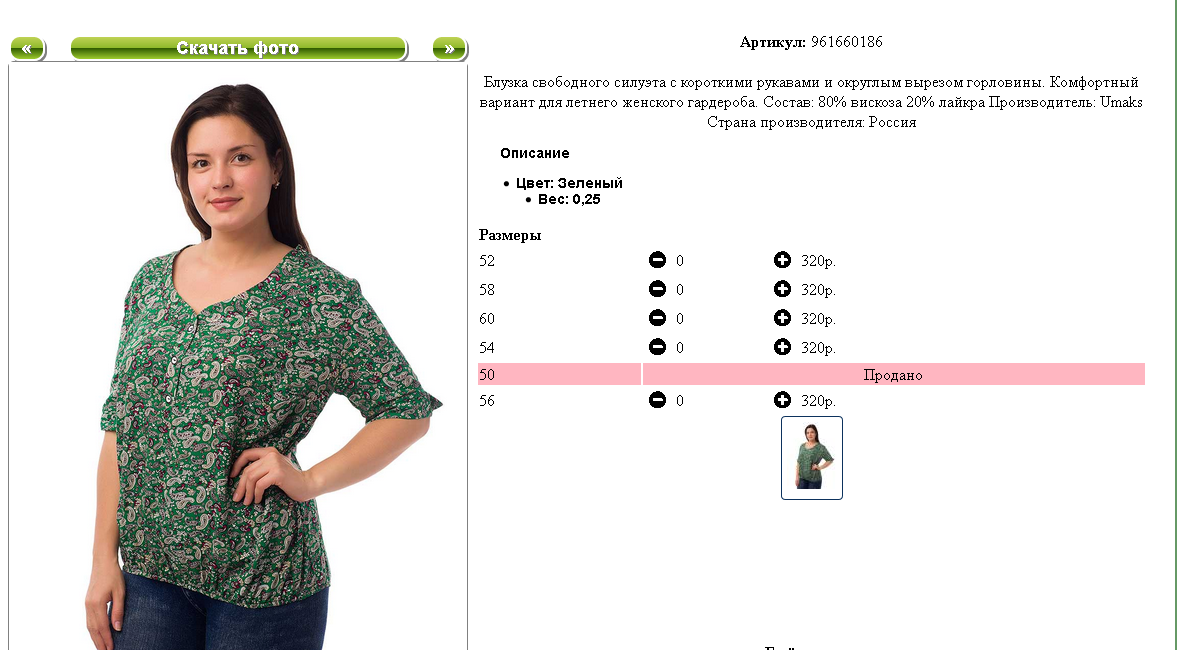Decrease quantity for size 54
Viewport: 1177px width, 650px height.
tap(657, 347)
